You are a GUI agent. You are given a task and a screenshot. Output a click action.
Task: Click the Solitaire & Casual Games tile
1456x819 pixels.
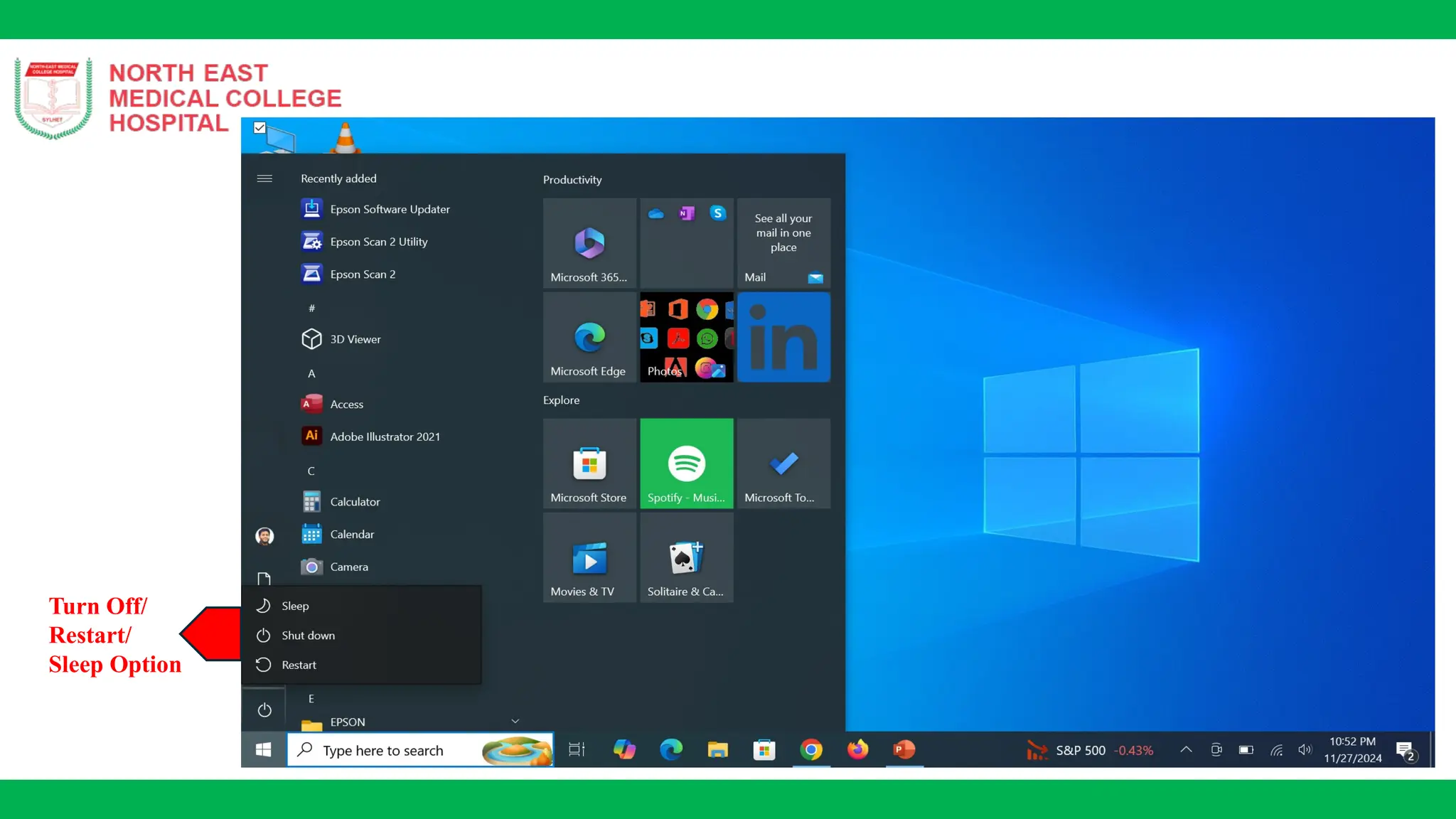point(686,558)
